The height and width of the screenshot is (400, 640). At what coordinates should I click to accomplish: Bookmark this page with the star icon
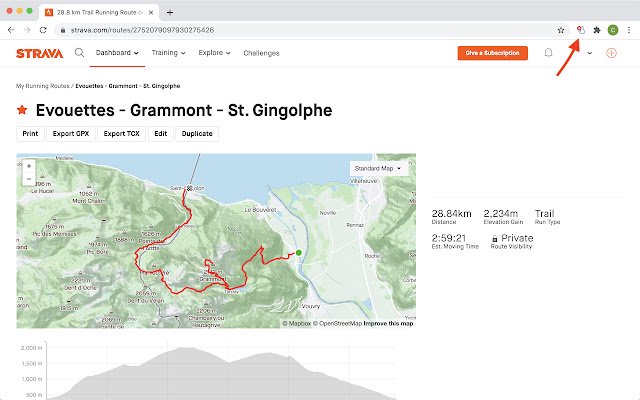(561, 31)
